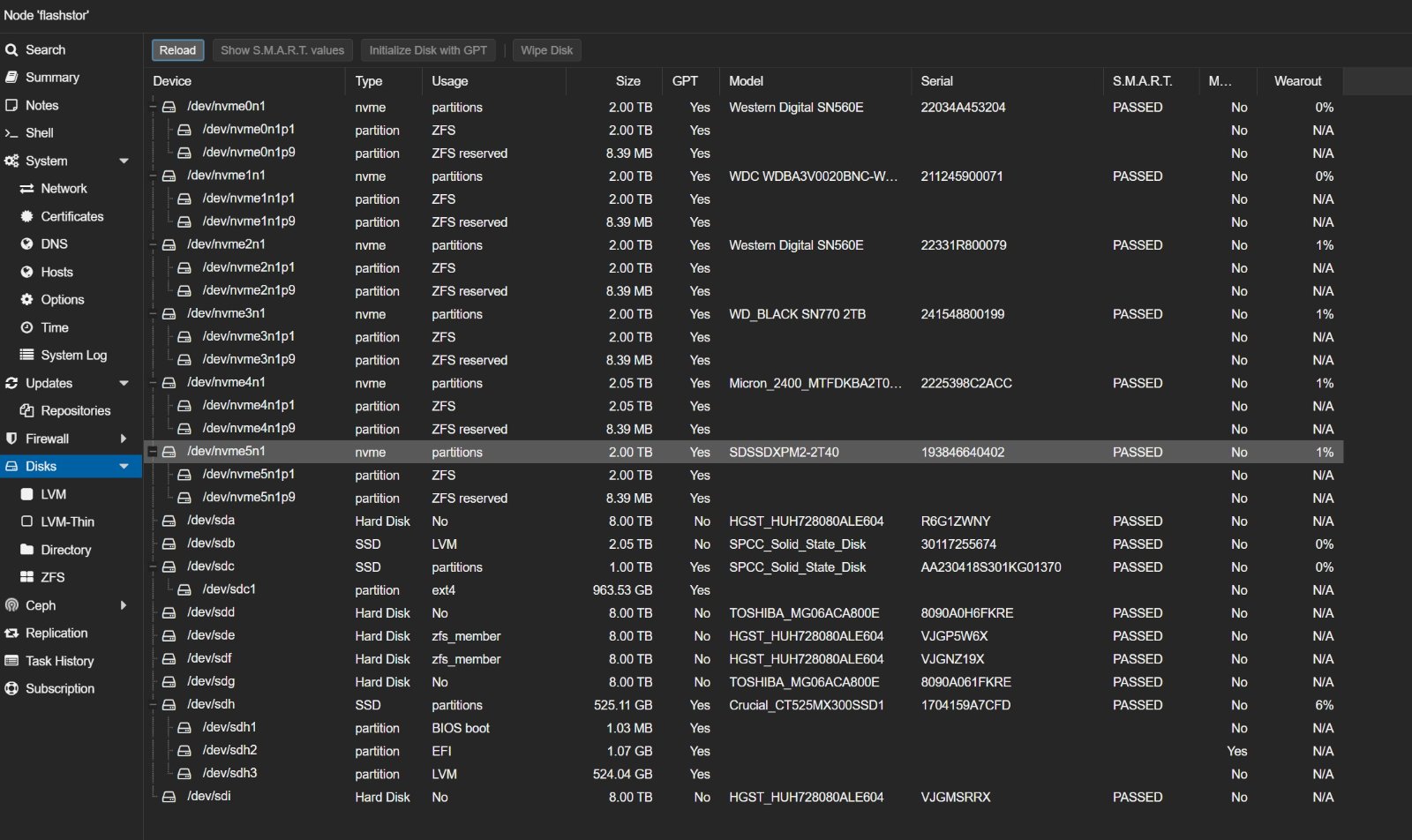Viewport: 1412px width, 840px height.
Task: Select the /dev/sdb SSD row
Action: 743,544
